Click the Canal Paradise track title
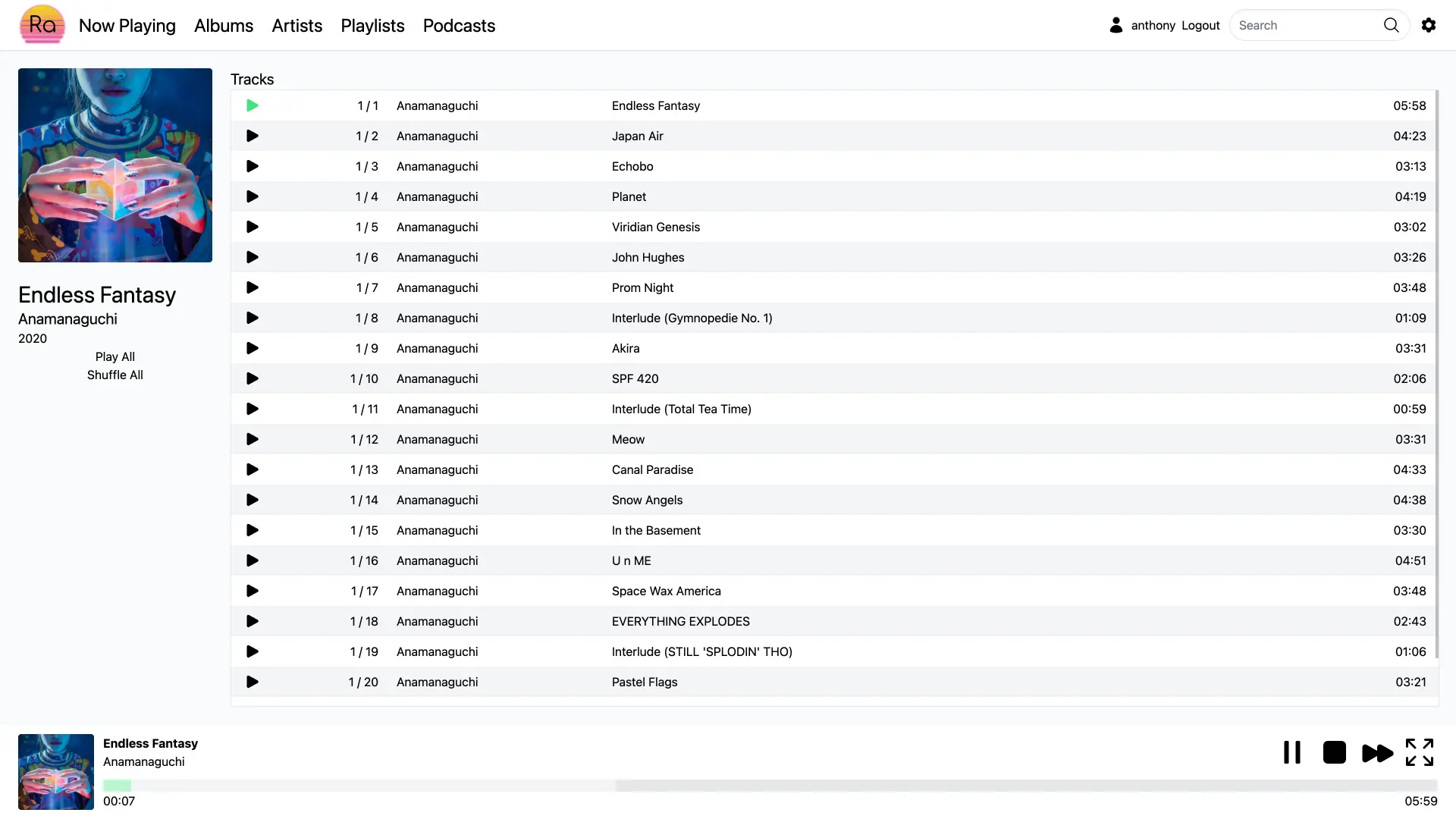1456x819 pixels. click(653, 469)
